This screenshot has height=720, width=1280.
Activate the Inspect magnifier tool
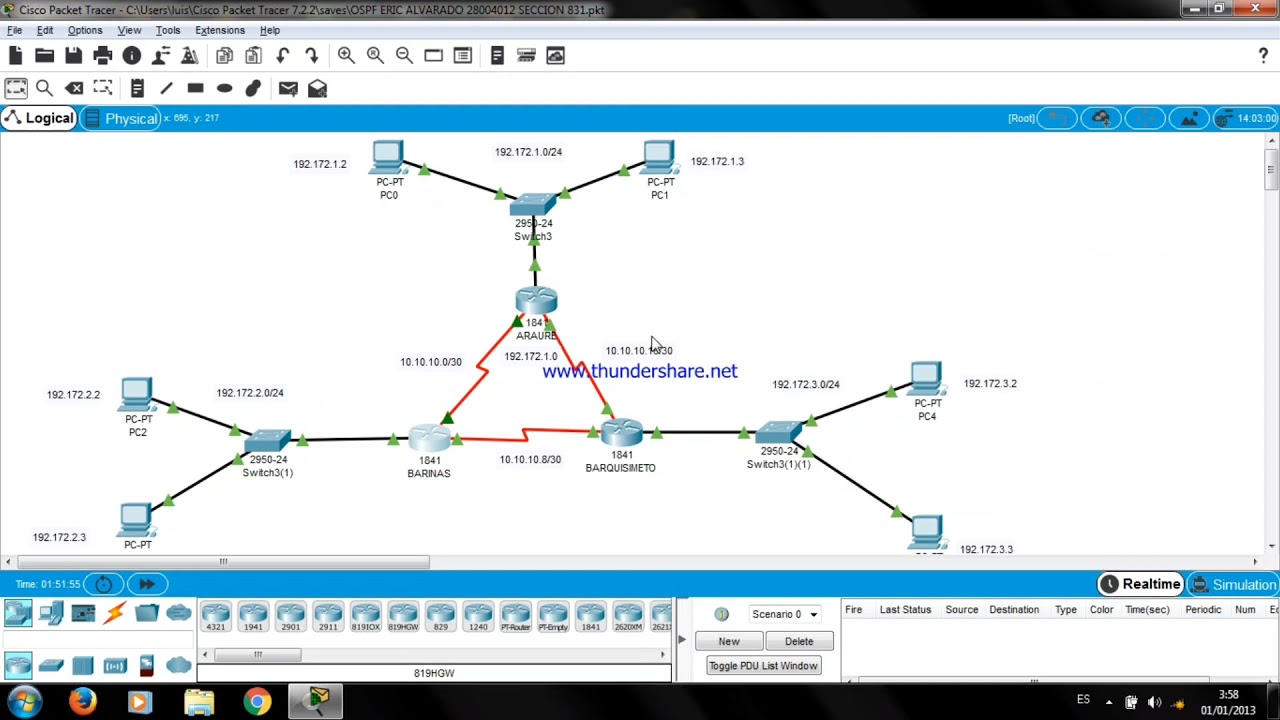tap(44, 88)
